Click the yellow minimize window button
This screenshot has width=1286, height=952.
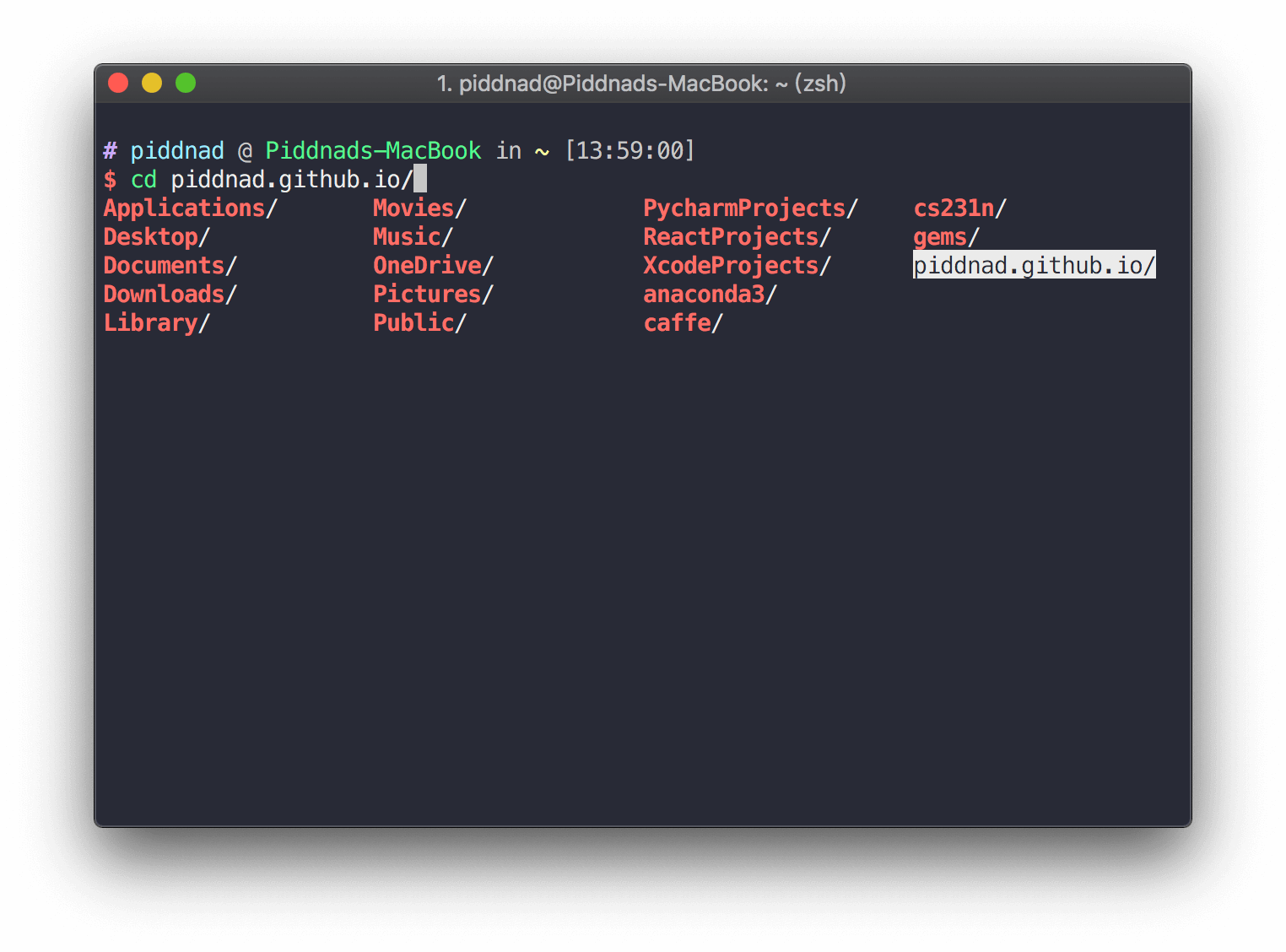coord(152,83)
